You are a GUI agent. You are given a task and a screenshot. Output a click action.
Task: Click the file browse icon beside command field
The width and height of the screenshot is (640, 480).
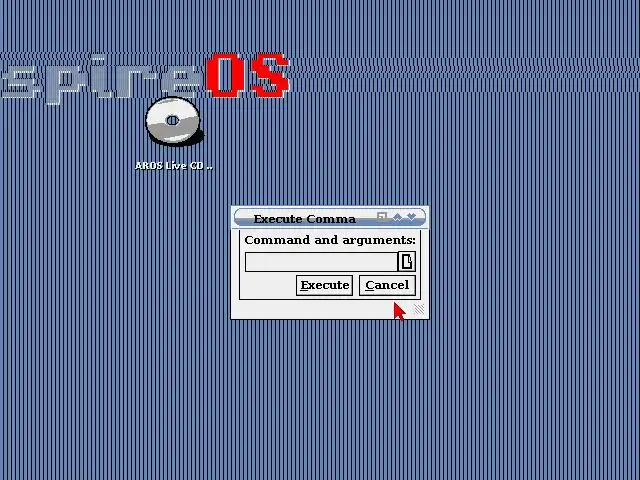(x=407, y=262)
